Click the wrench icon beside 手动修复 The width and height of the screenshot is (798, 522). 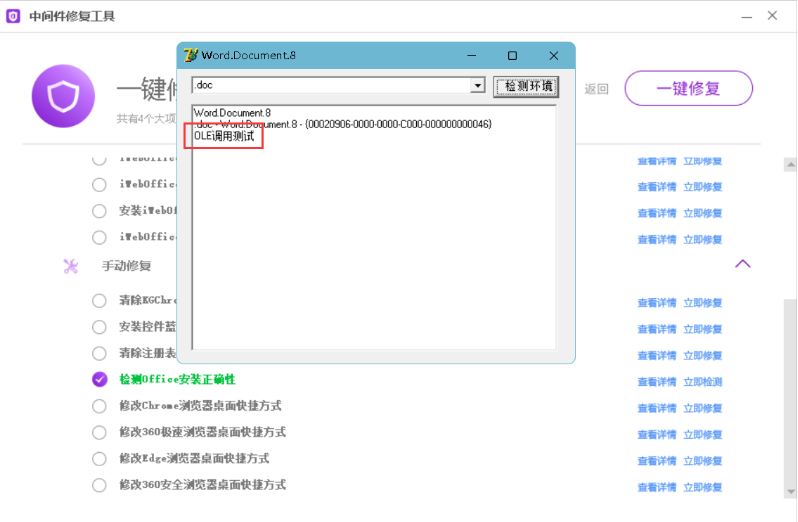pos(71,266)
